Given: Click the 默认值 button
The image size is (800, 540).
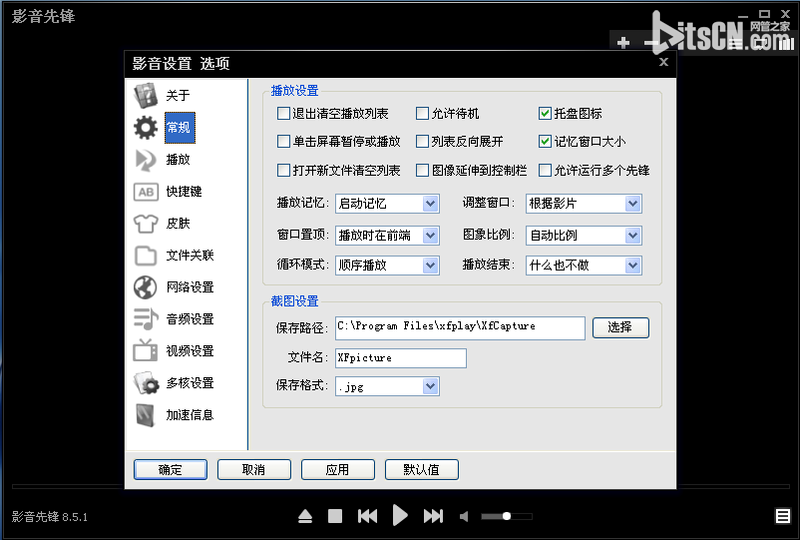Looking at the screenshot, I should click(421, 470).
